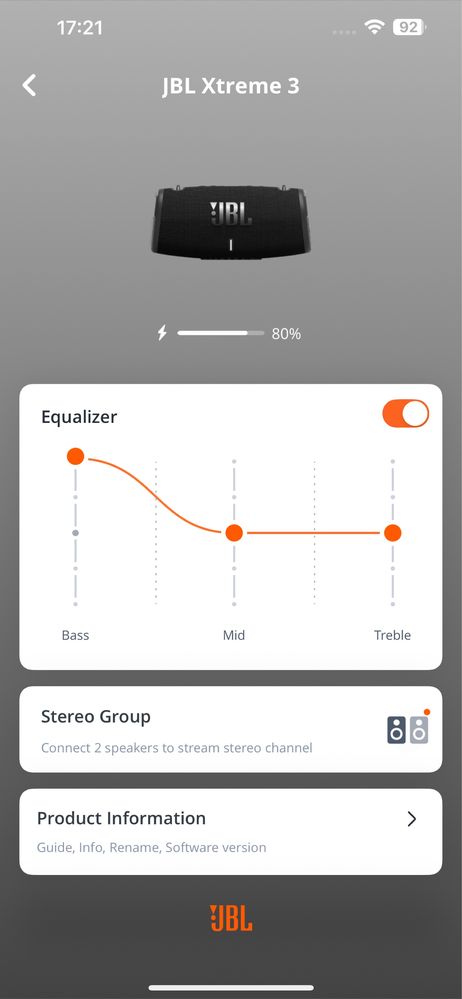Tap the JBL Xtreme 3 title

click(x=231, y=86)
